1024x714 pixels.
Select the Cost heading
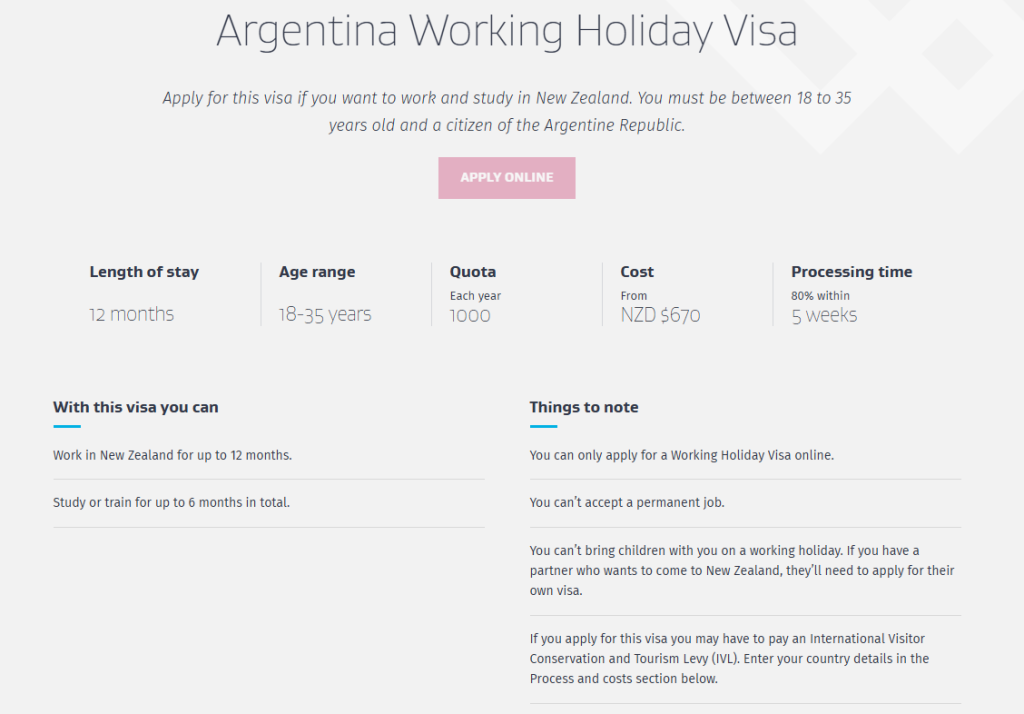(x=637, y=272)
